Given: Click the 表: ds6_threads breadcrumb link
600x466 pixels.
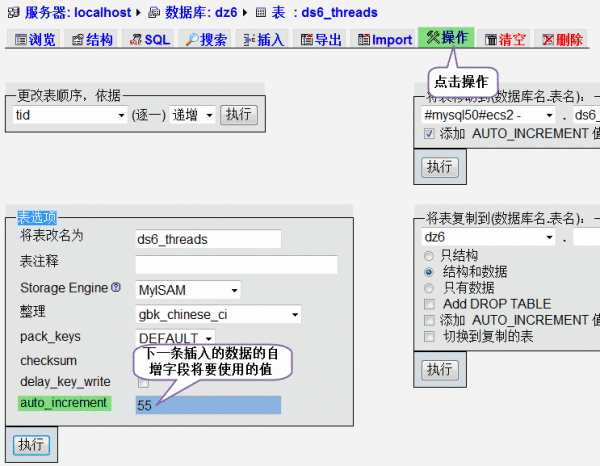Looking at the screenshot, I should pos(324,13).
